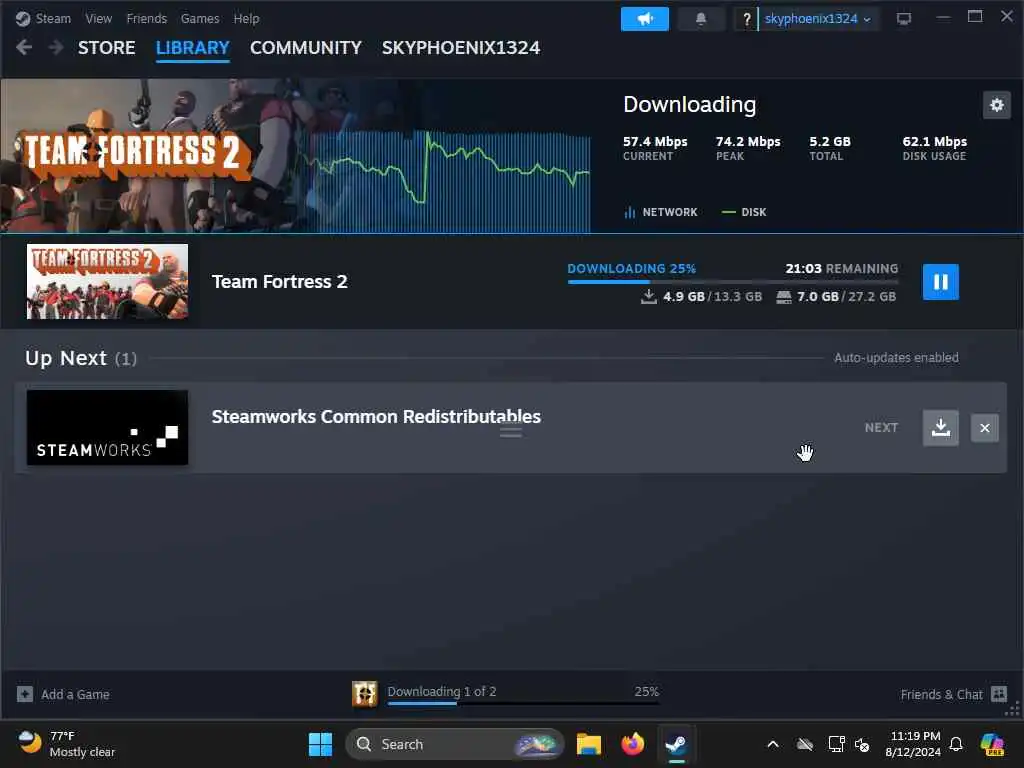Open the View menu
The width and height of the screenshot is (1024, 768).
(99, 18)
